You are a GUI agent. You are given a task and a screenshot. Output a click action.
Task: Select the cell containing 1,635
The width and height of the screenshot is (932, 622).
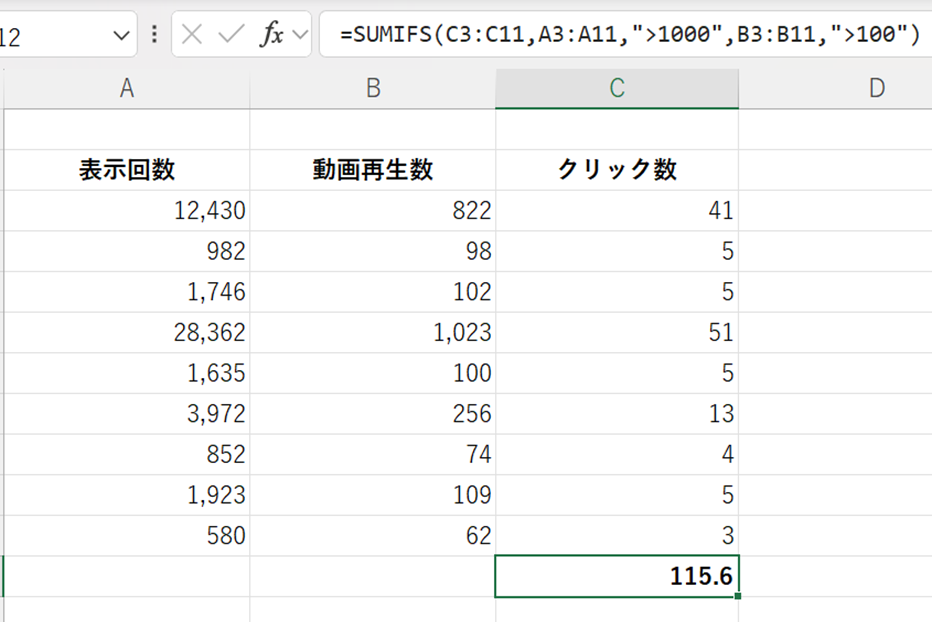tap(127, 373)
